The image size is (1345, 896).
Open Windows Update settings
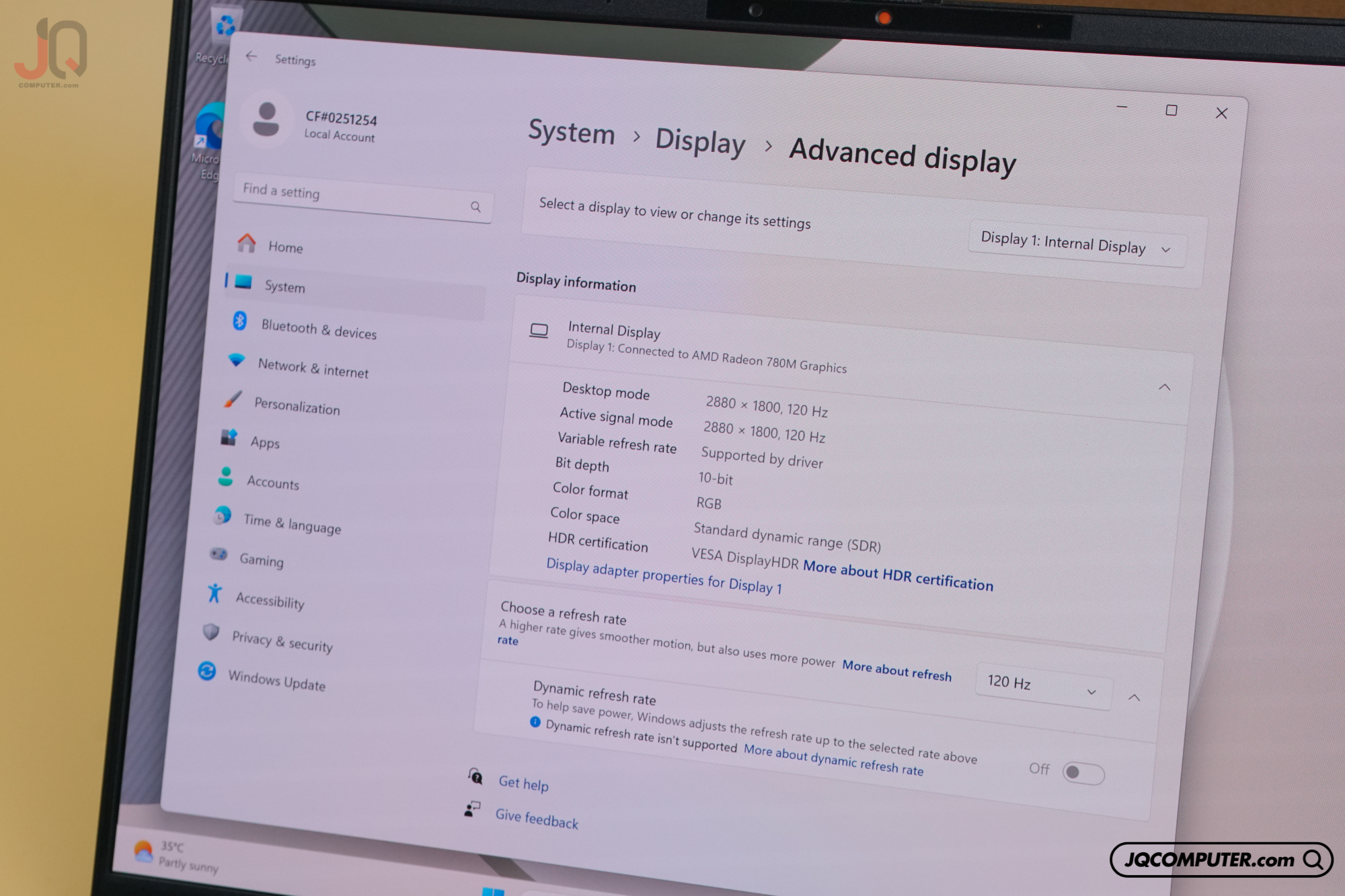pos(277,680)
